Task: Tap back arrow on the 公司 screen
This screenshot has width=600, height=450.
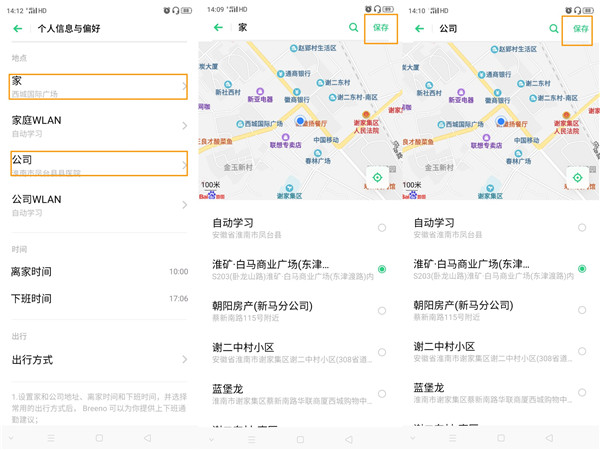Action: (x=418, y=29)
